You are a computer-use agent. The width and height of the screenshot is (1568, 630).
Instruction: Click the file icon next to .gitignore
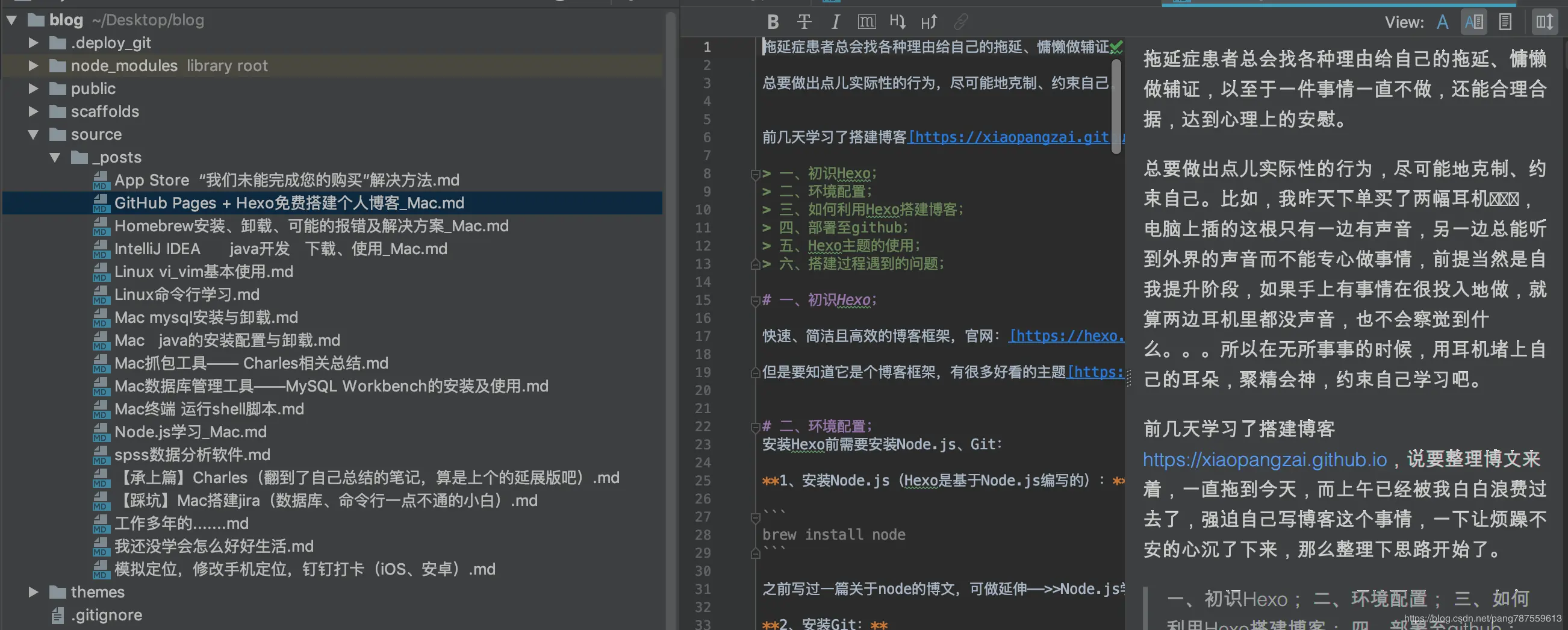click(58, 616)
